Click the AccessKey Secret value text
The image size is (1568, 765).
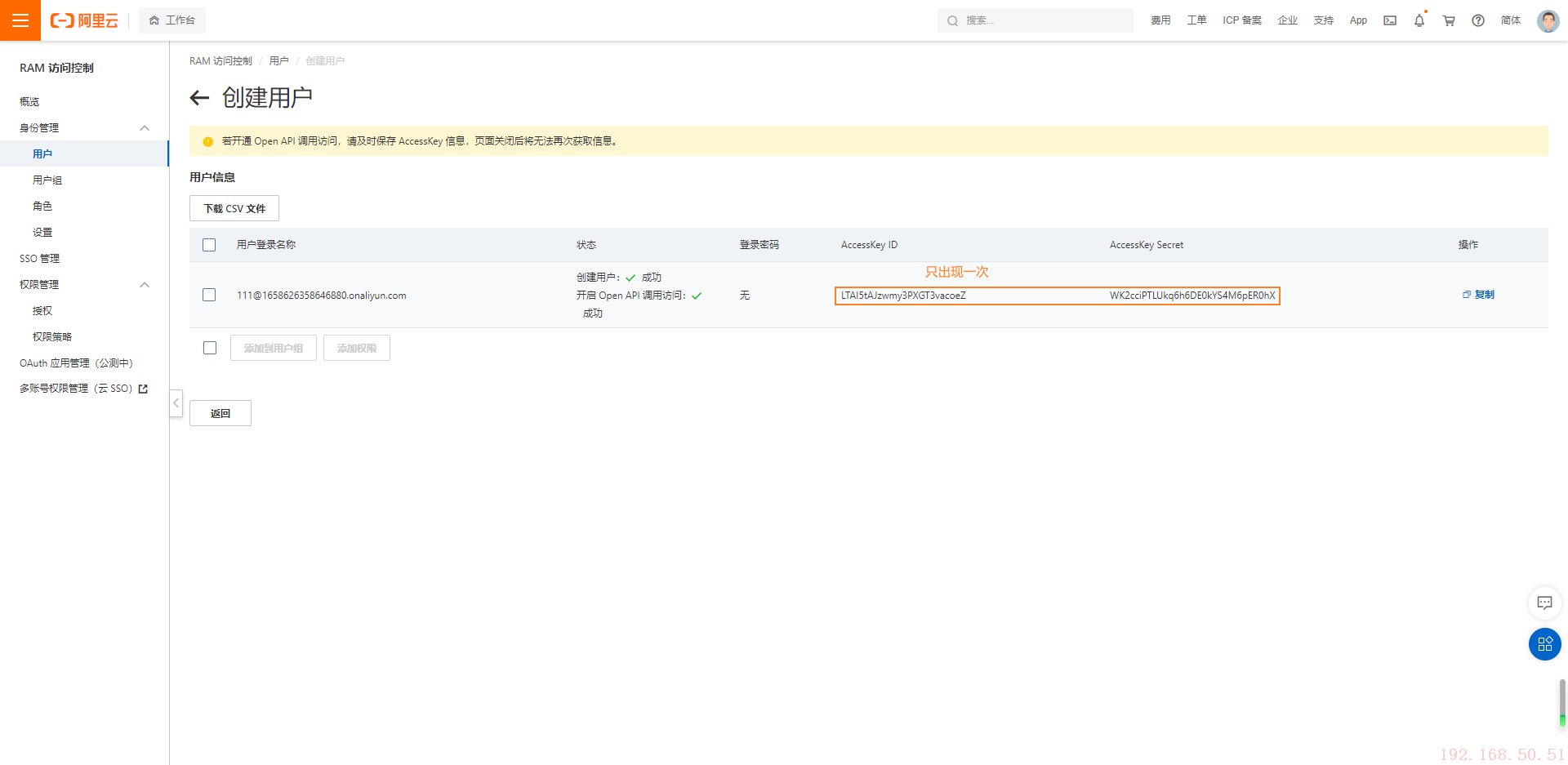pos(1192,296)
